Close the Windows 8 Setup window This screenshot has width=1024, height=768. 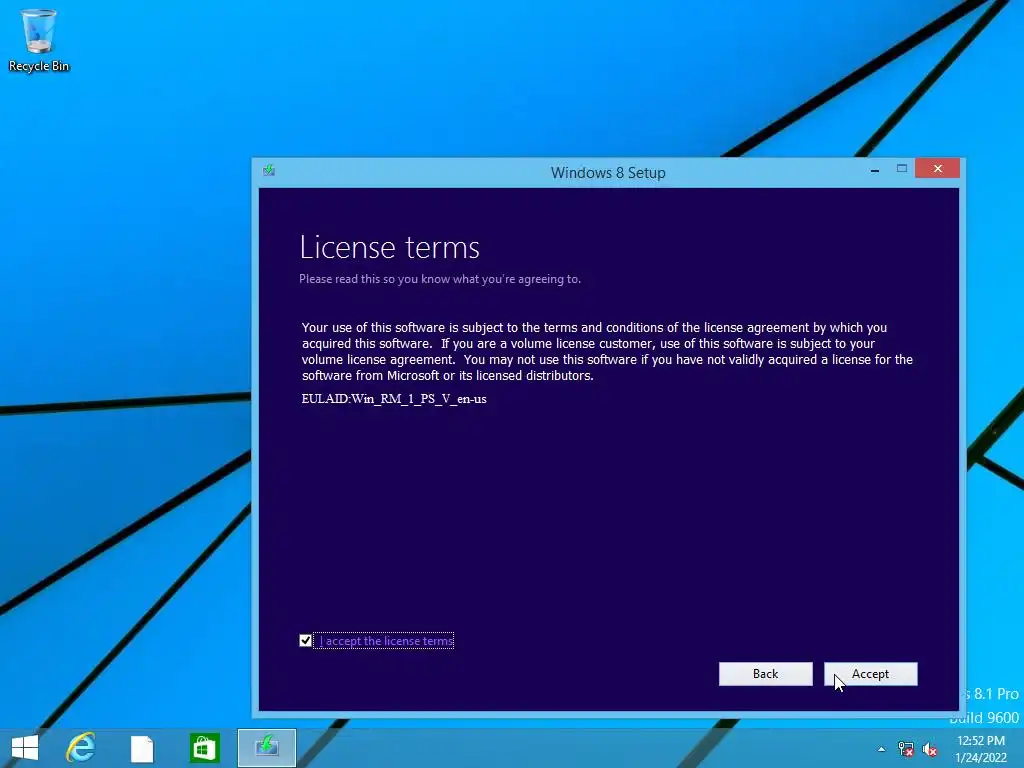pos(937,168)
